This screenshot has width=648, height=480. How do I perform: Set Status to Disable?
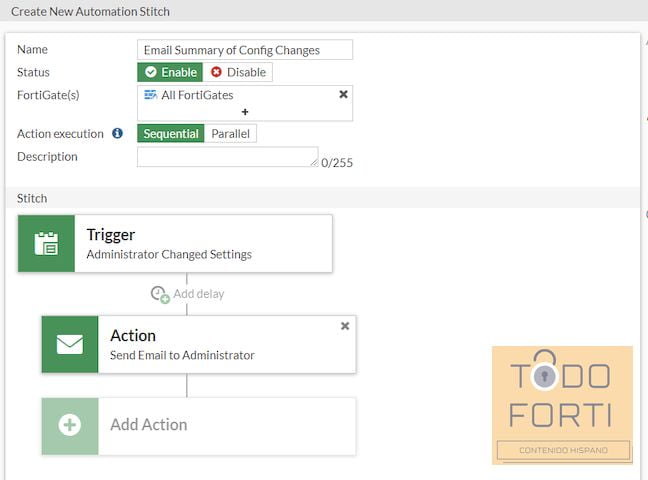(238, 72)
